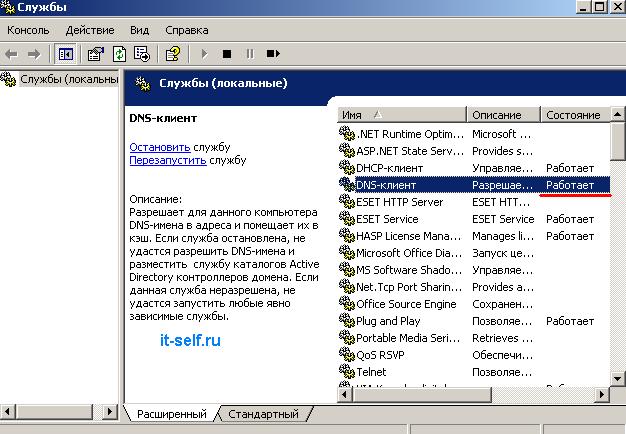Viewport: 626px width, 434px height.
Task: Click the Stop service square icon
Action: click(x=227, y=54)
